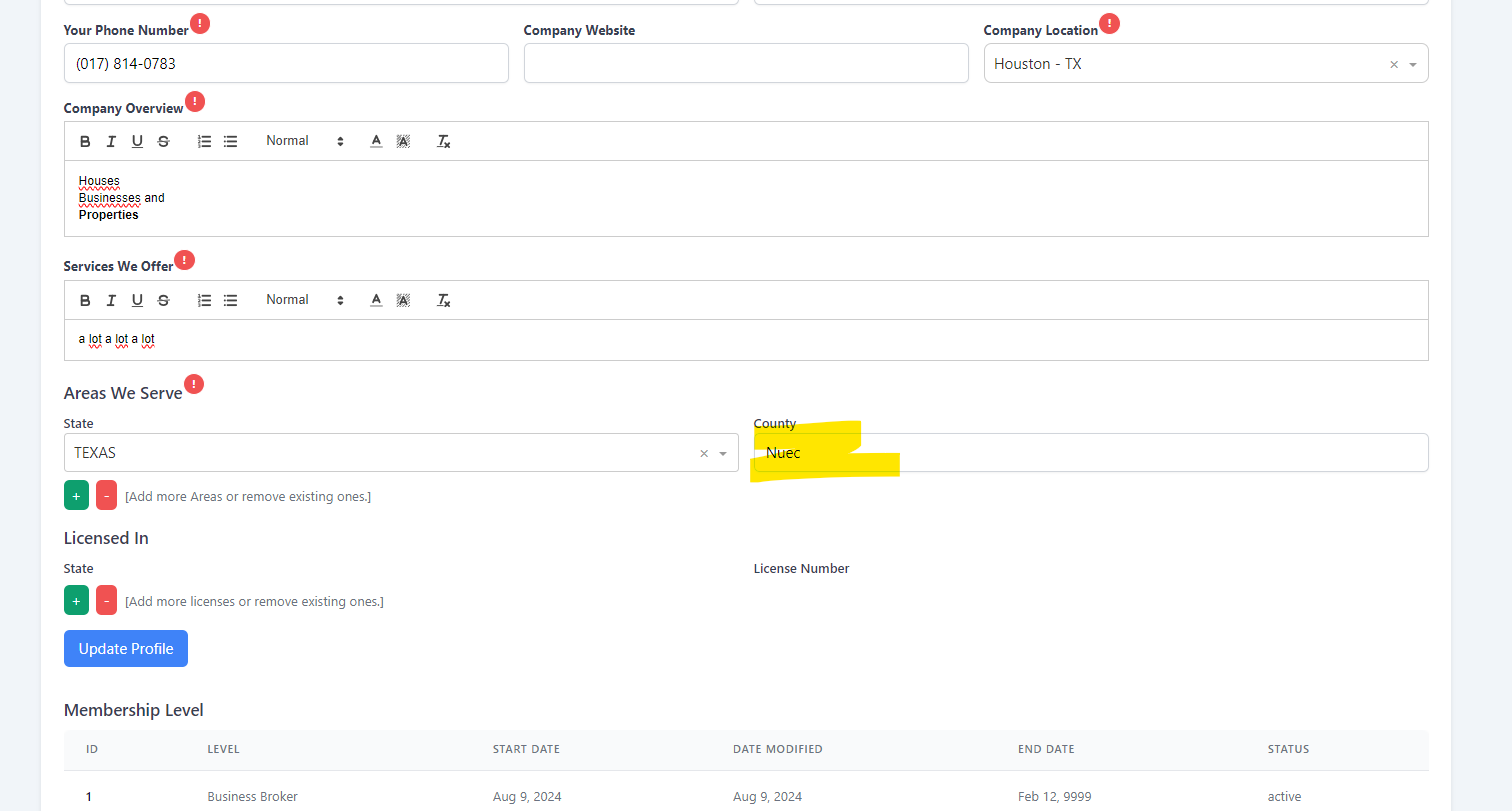The width and height of the screenshot is (1512, 811).
Task: Open Normal heading dropdown in Company Overview
Action: click(304, 142)
